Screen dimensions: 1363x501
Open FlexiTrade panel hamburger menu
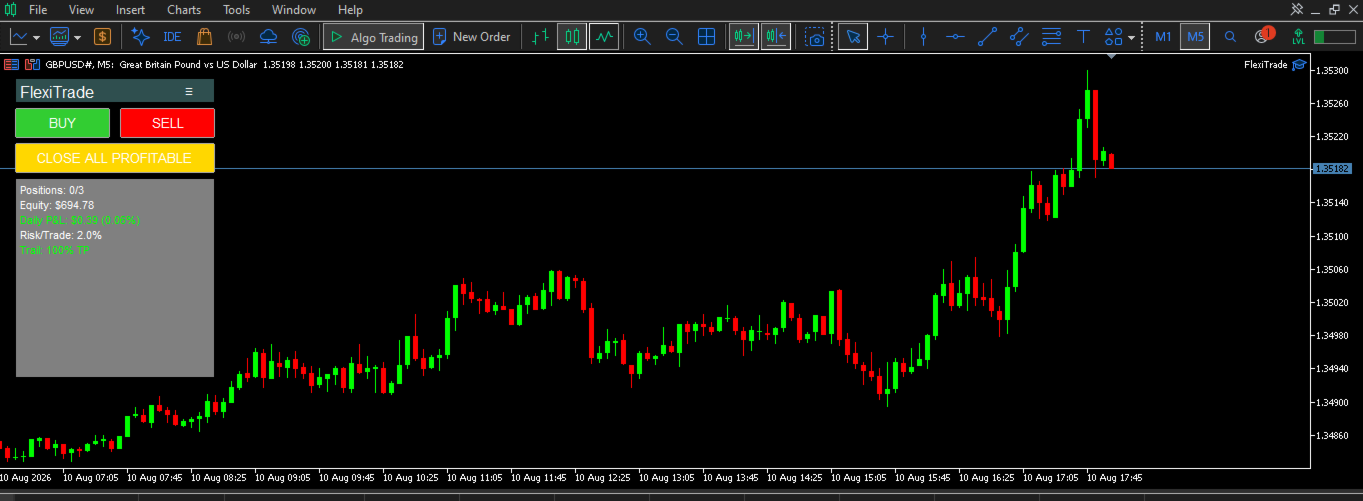(x=189, y=92)
